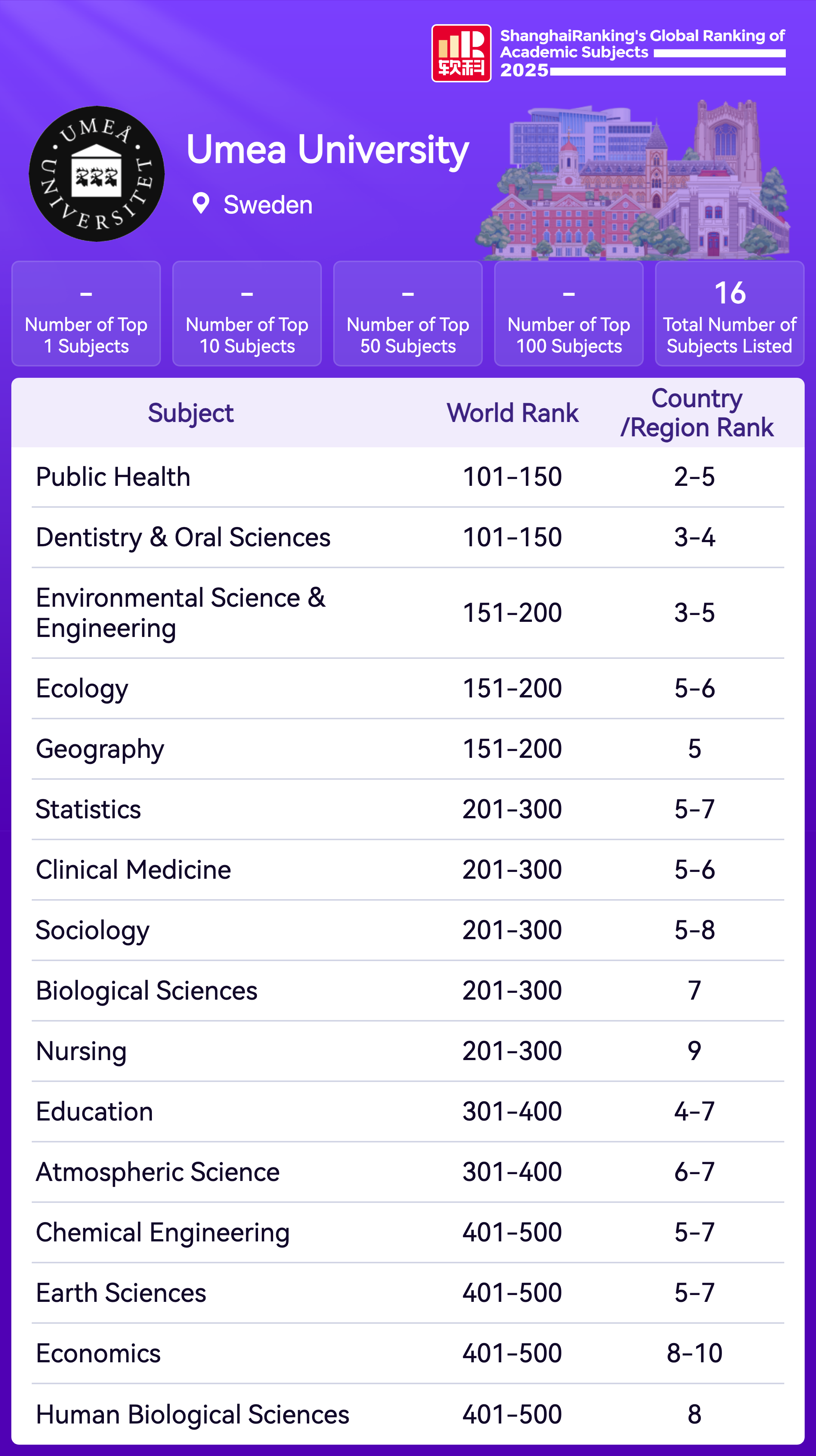Open the Atmospheric Science subject
Viewport: 816px width, 1456px height.
[158, 1172]
